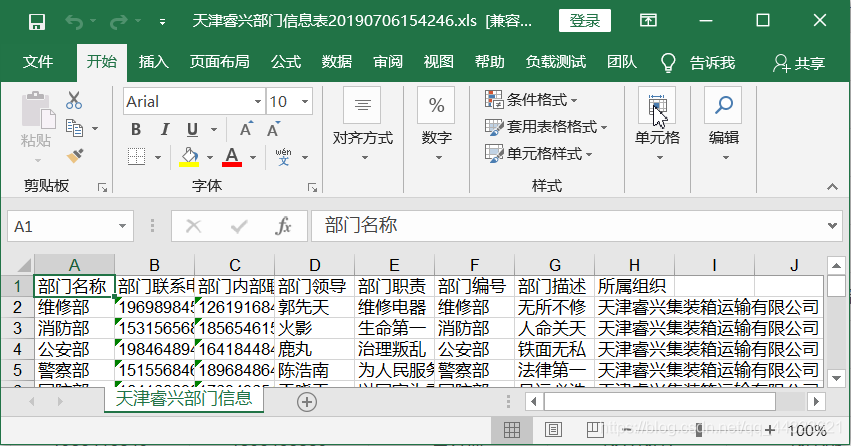
Task: Open the 文件 menu tab
Action: [x=38, y=62]
